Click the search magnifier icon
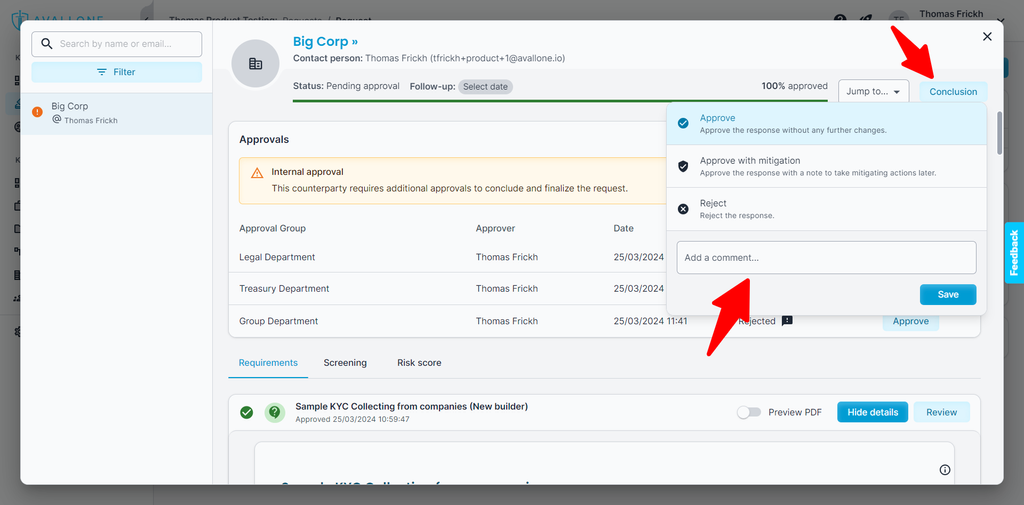Screen dimensions: 1024x505 point(46,44)
